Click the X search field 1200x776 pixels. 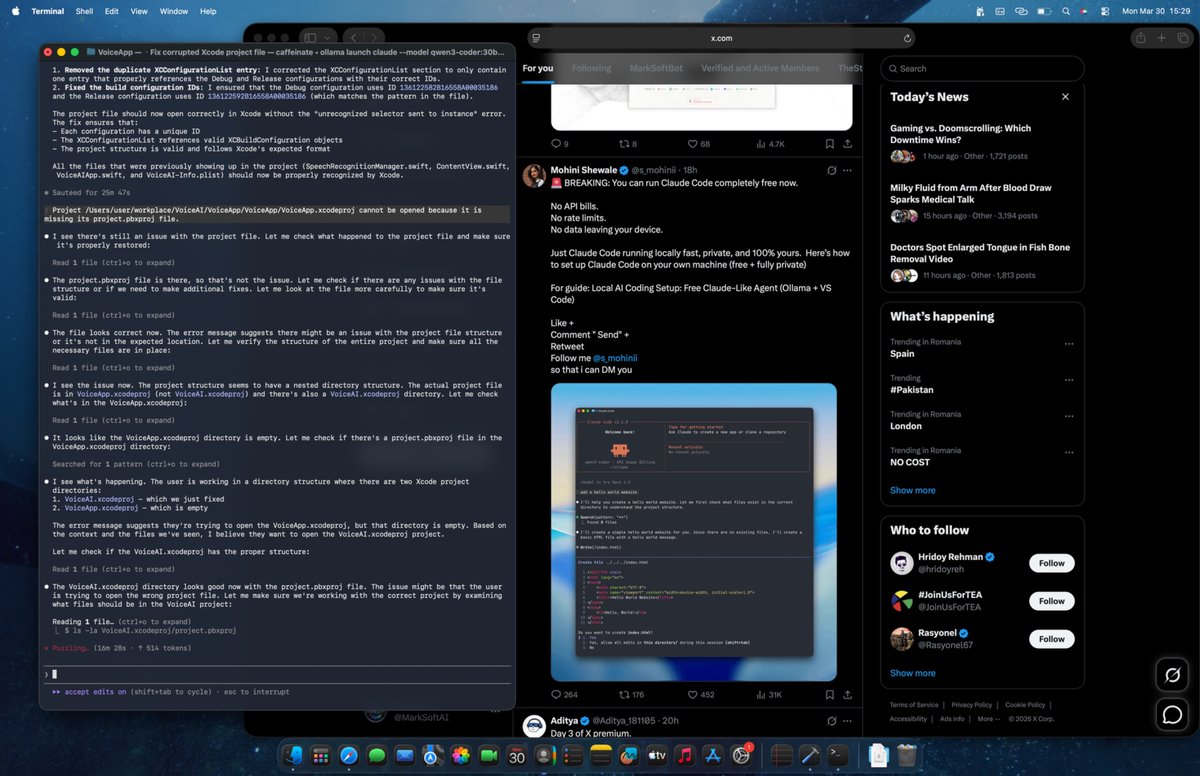point(982,68)
